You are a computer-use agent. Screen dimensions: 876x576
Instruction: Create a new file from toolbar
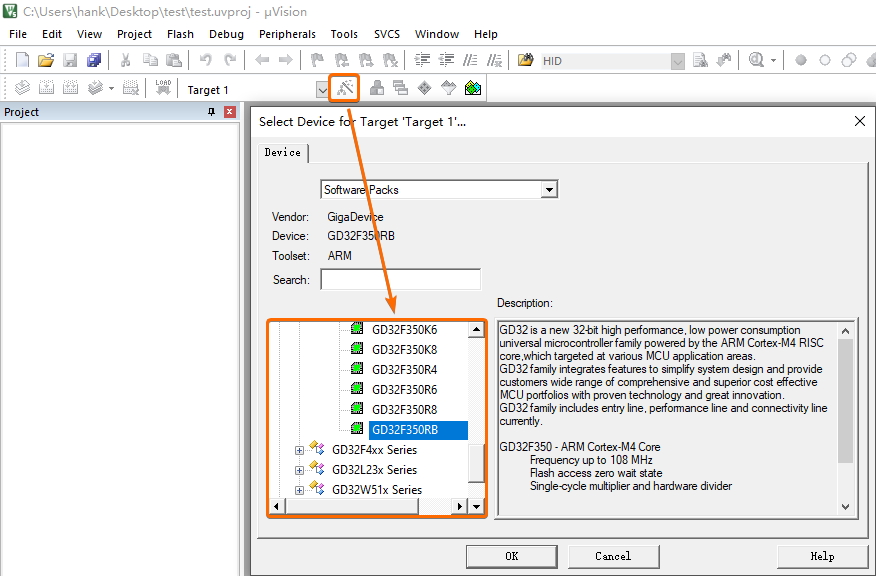click(22, 60)
